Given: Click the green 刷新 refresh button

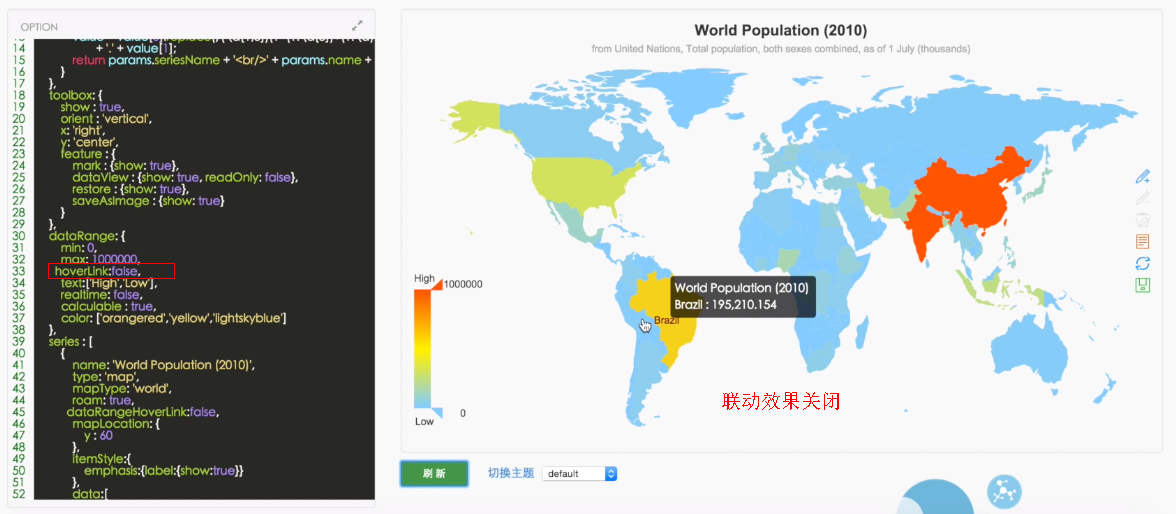Looking at the screenshot, I should pos(434,473).
